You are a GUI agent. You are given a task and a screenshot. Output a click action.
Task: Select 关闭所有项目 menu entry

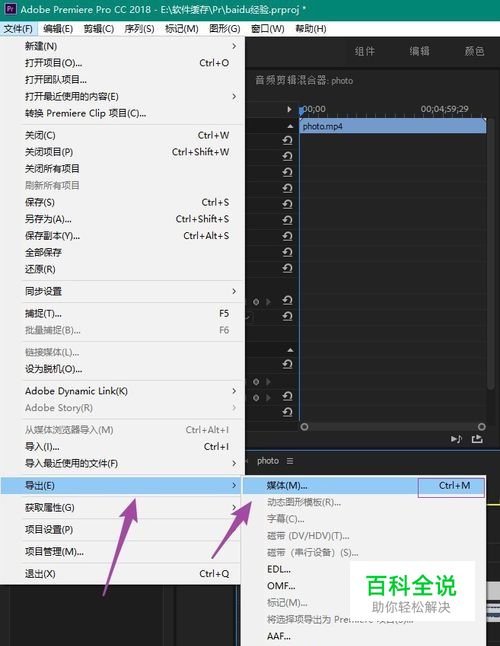click(122, 169)
